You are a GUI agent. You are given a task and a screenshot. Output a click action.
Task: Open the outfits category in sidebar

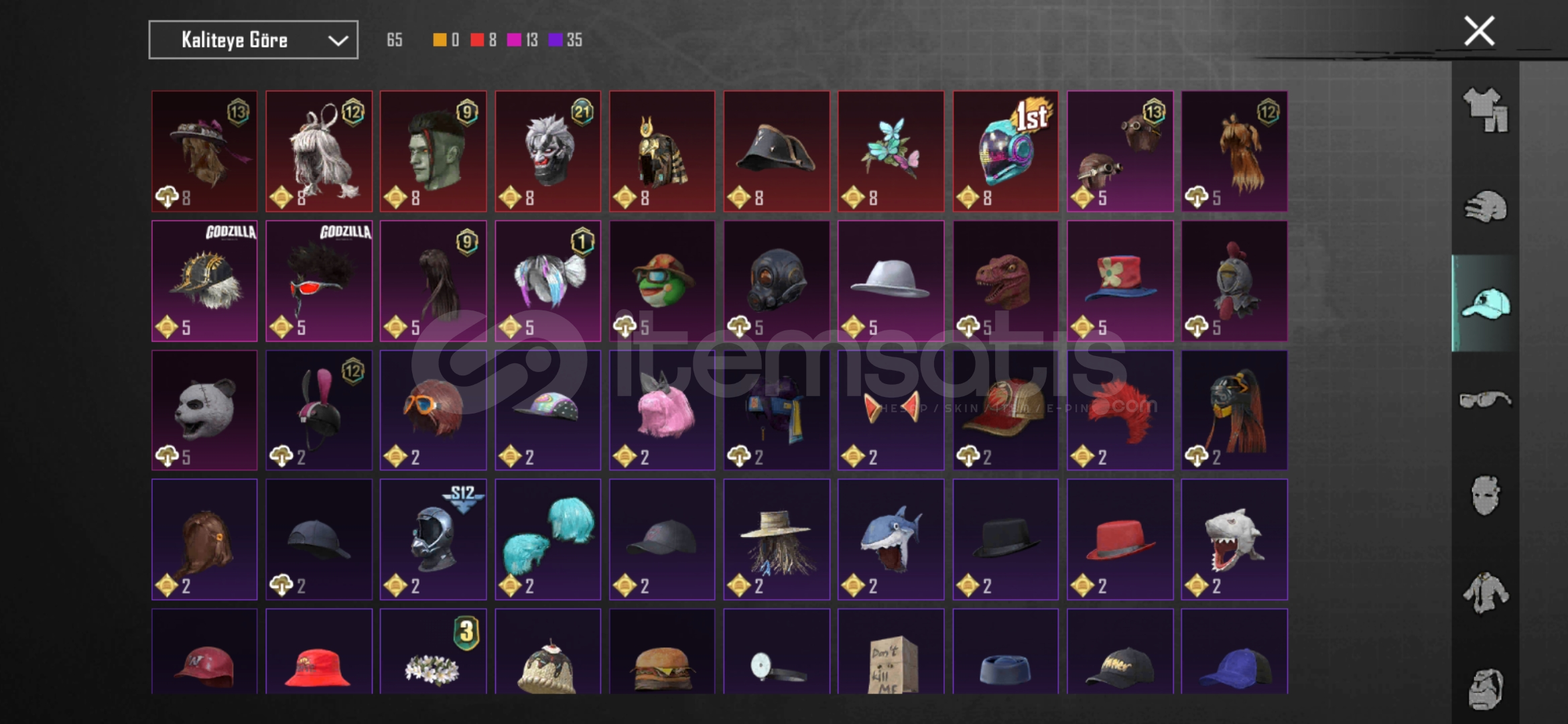click(x=1486, y=110)
